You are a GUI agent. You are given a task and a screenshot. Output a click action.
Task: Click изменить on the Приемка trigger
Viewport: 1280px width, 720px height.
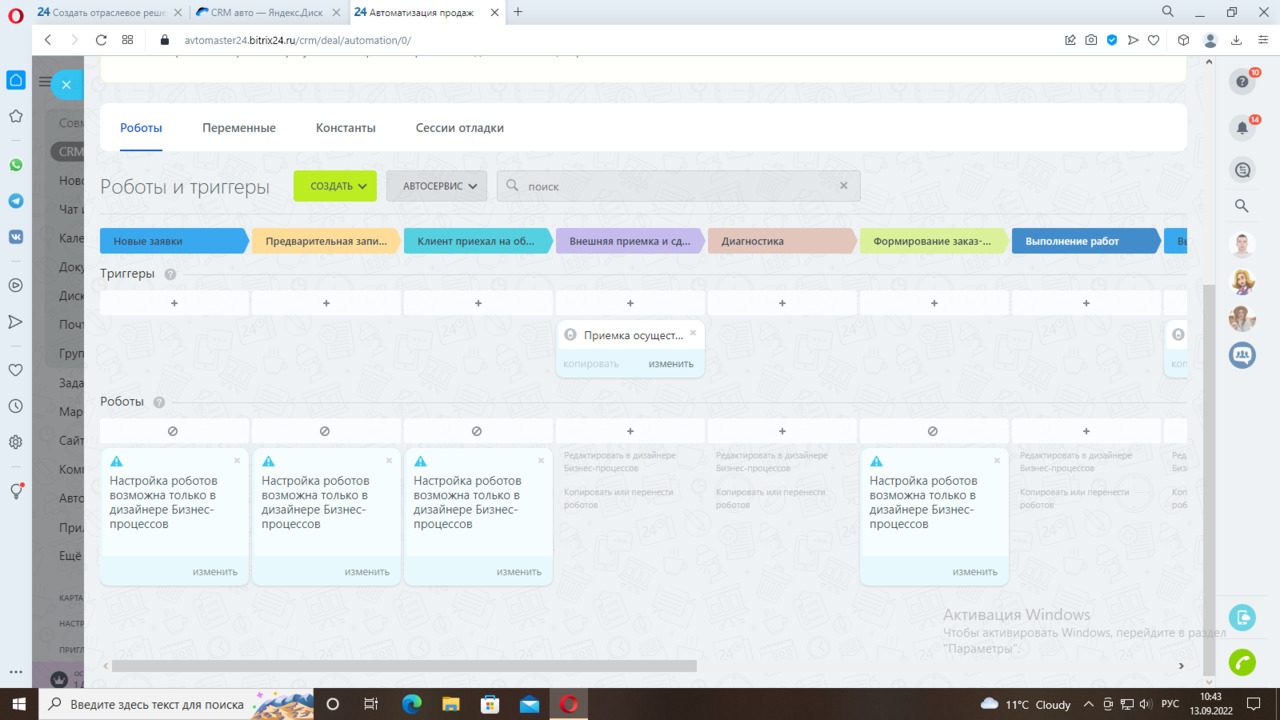(671, 364)
